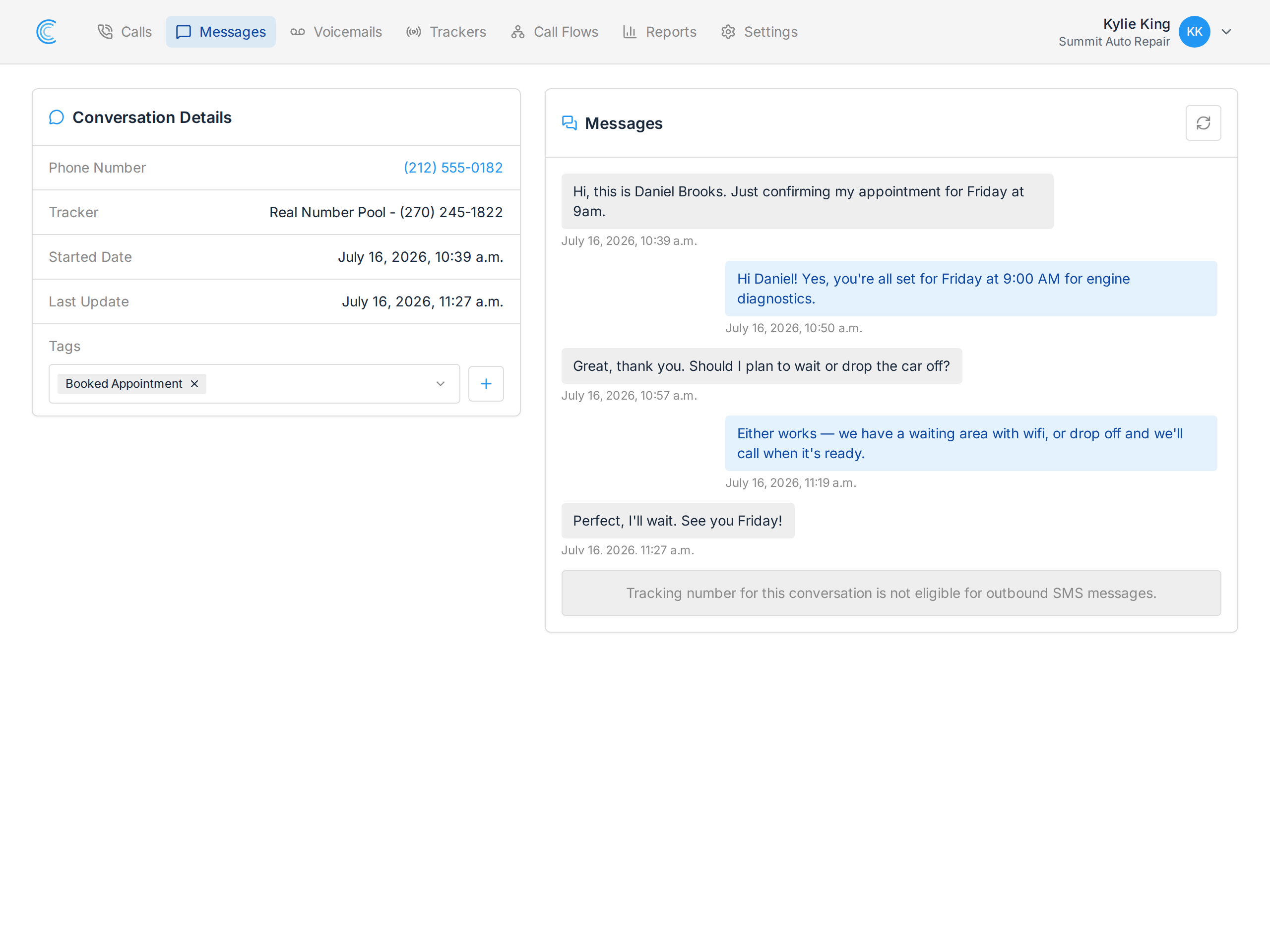Image resolution: width=1270 pixels, height=952 pixels.
Task: Click the Tracker value Real Number Pool
Action: [386, 212]
